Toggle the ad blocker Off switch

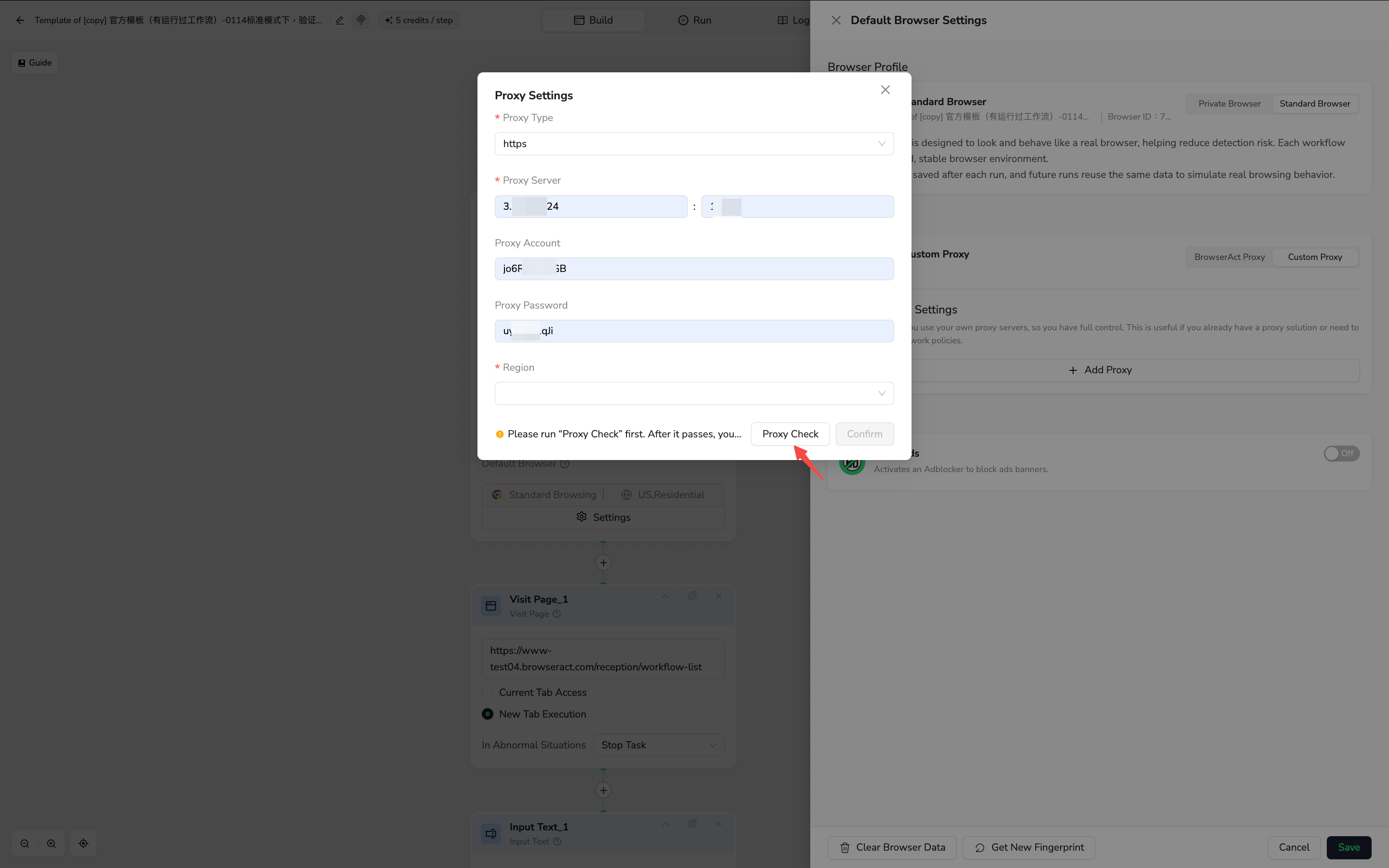click(1341, 453)
